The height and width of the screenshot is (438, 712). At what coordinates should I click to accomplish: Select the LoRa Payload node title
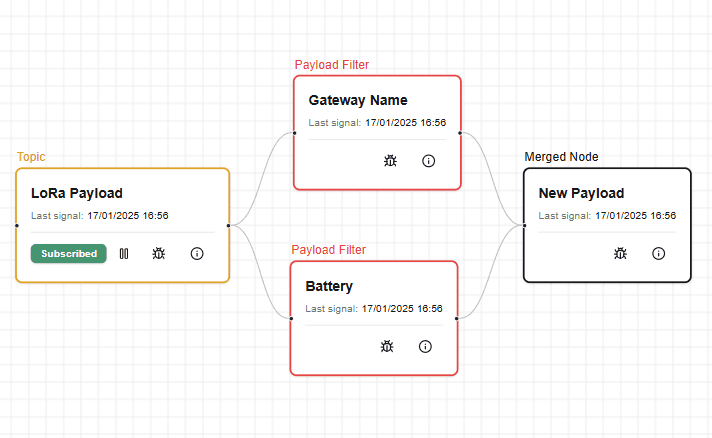click(77, 193)
